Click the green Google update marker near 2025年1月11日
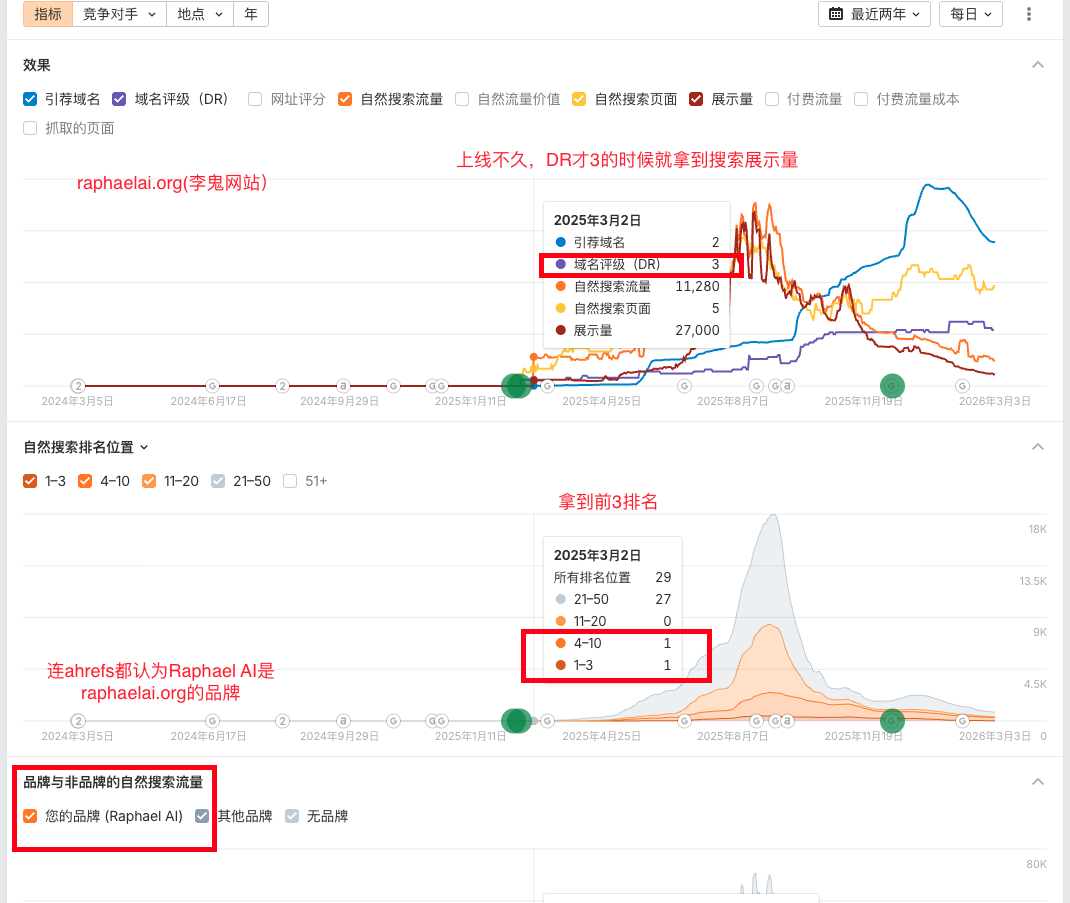This screenshot has width=1070, height=903. click(x=516, y=385)
